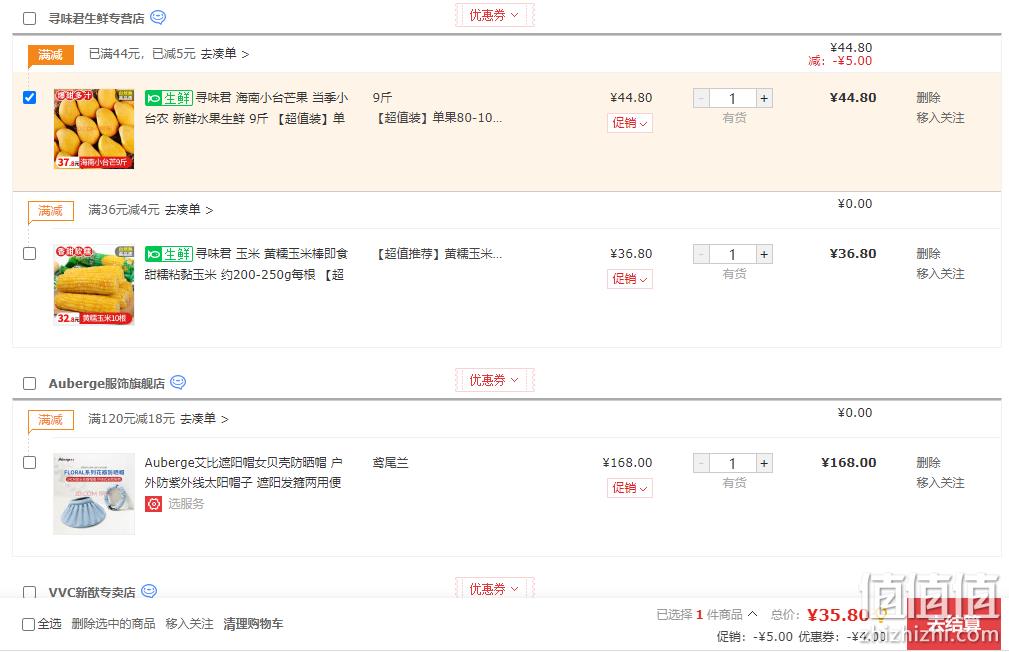Image resolution: width=1009 pixels, height=652 pixels.
Task: Open 优惠券 dropdown for VVC新款专卖店
Action: tap(494, 589)
